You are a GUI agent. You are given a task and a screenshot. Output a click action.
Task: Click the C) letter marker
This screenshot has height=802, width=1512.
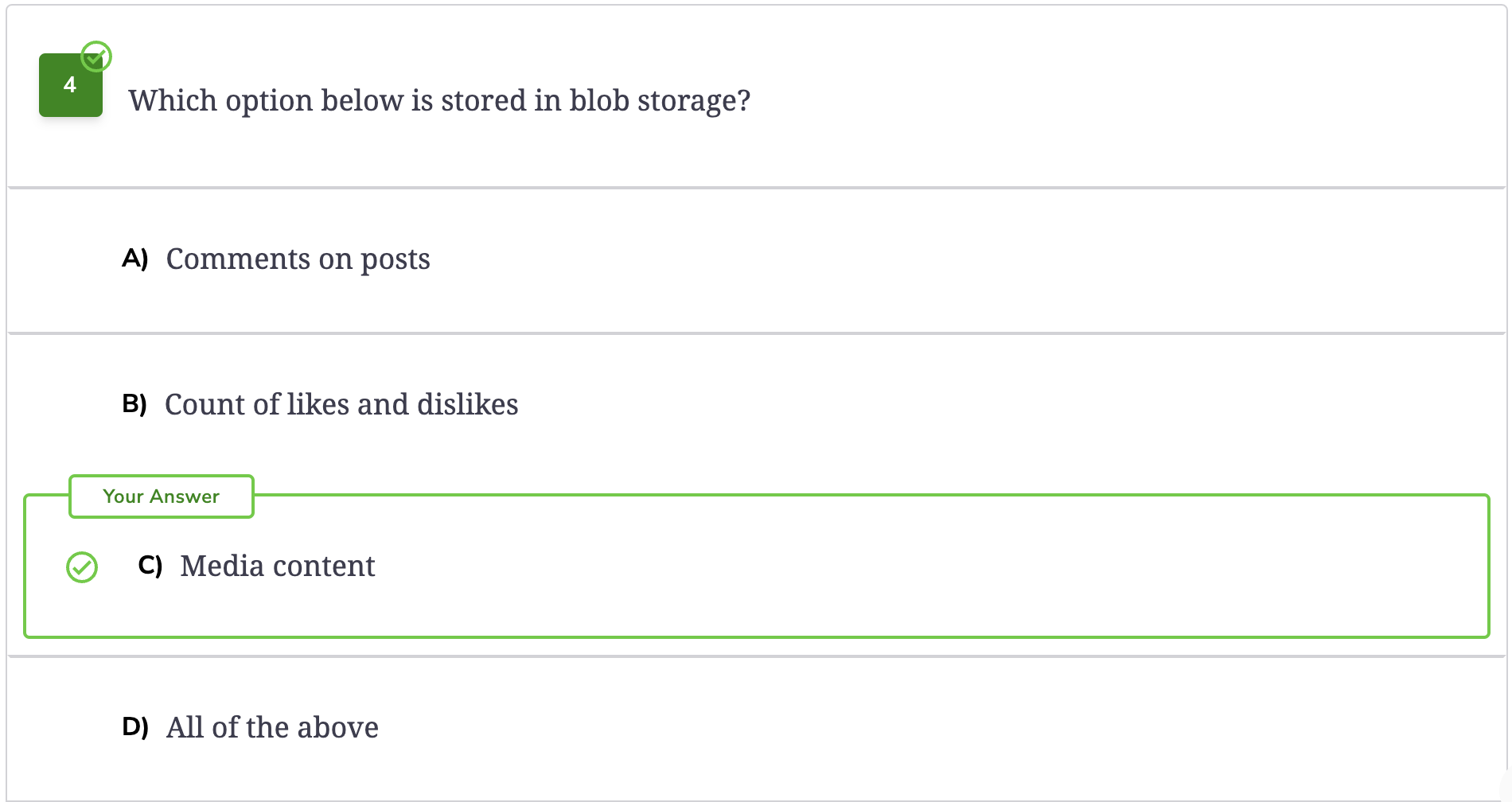click(150, 566)
